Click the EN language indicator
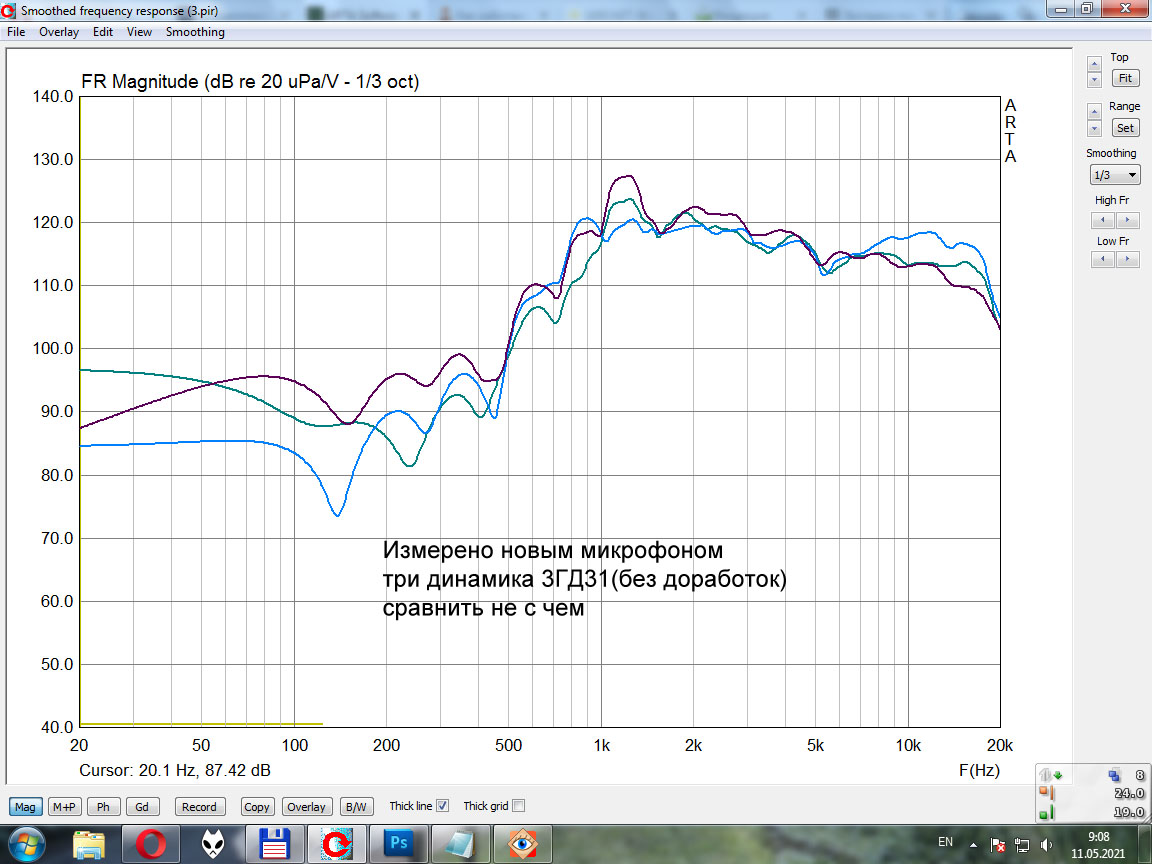Screen dimensions: 1152x864 coord(946,842)
